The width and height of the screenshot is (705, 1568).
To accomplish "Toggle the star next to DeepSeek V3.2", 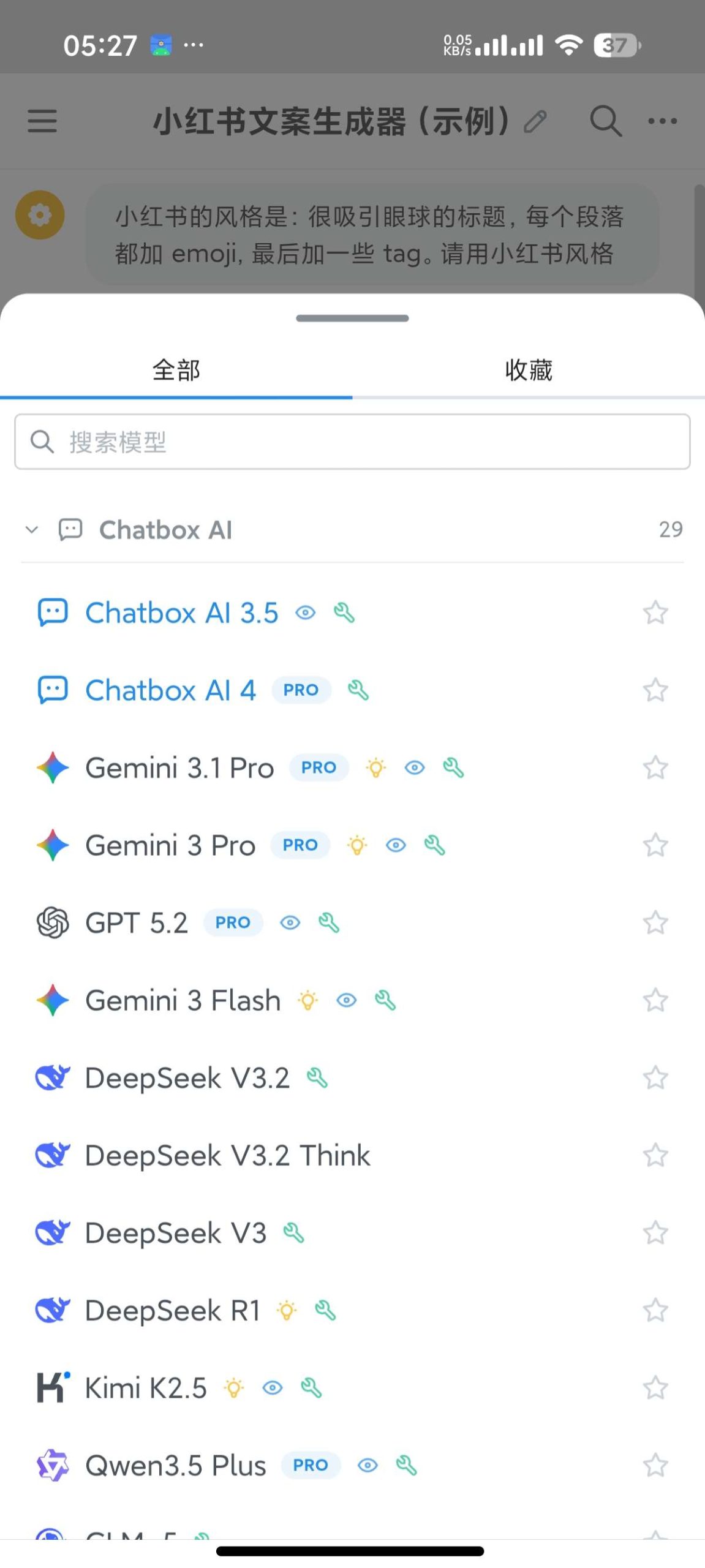I will 655,1078.
